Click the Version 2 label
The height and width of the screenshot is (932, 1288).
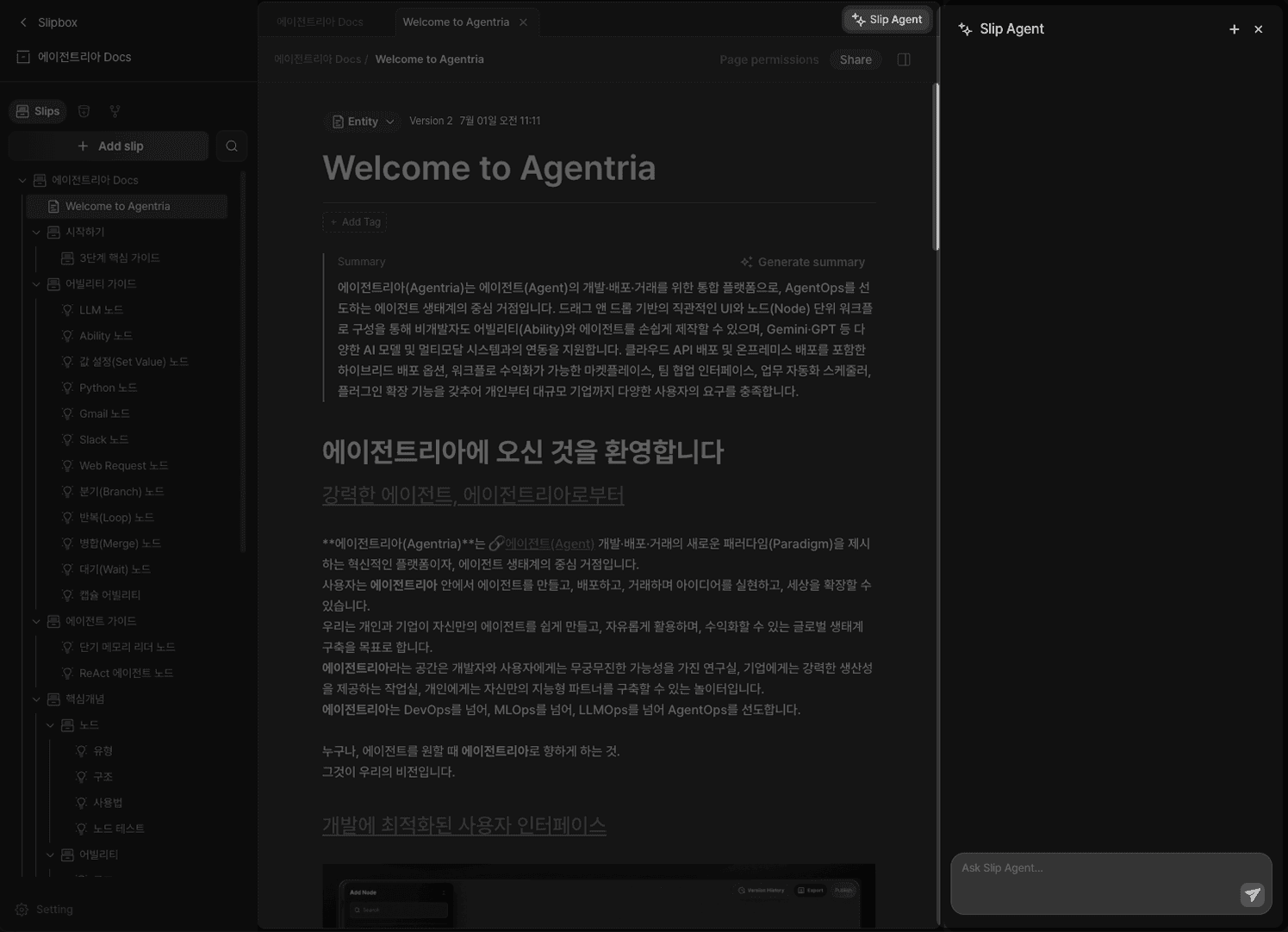[x=431, y=121]
